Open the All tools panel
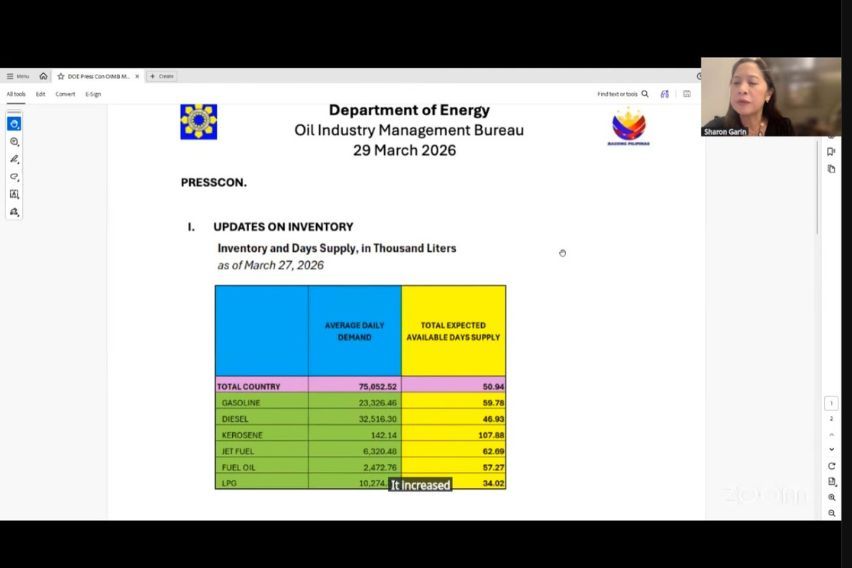 pyautogui.click(x=16, y=94)
